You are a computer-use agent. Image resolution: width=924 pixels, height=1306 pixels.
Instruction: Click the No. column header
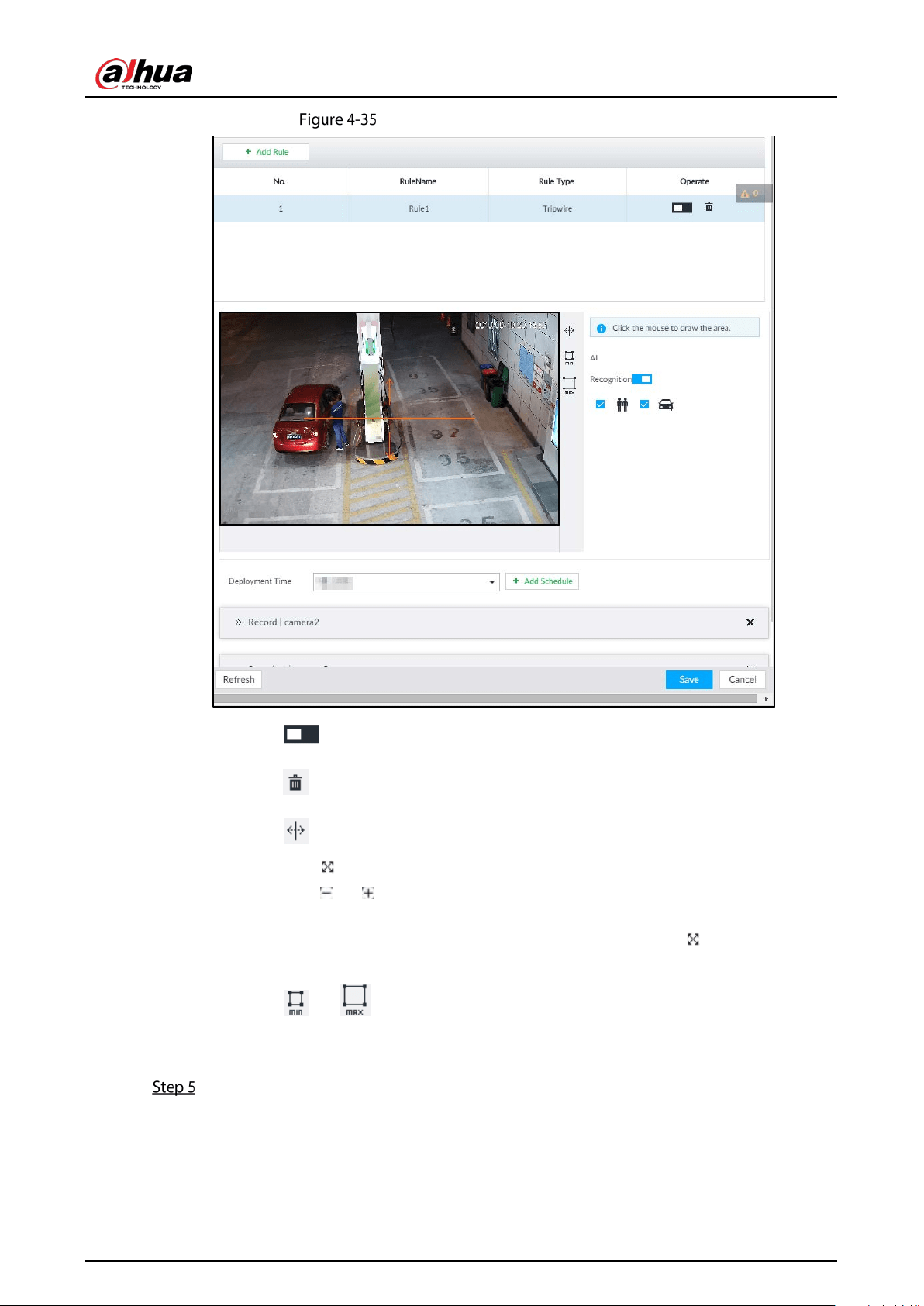point(280,181)
